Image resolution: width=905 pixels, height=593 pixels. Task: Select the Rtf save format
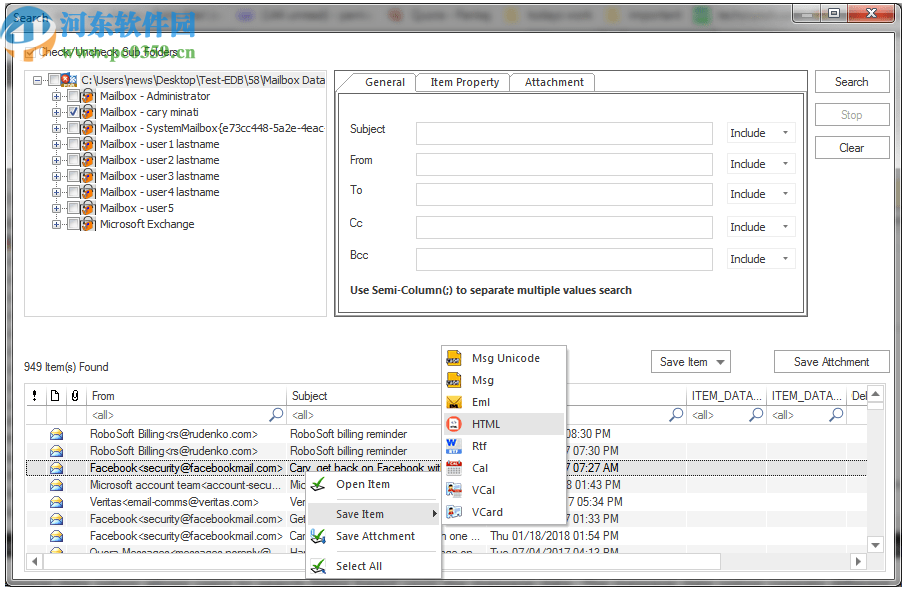(480, 446)
